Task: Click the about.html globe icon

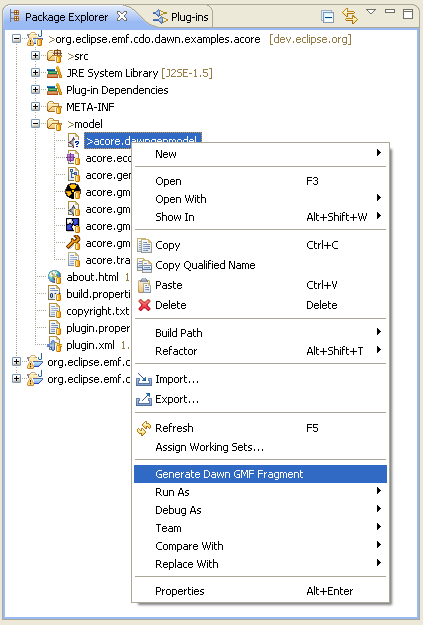Action: (54, 277)
